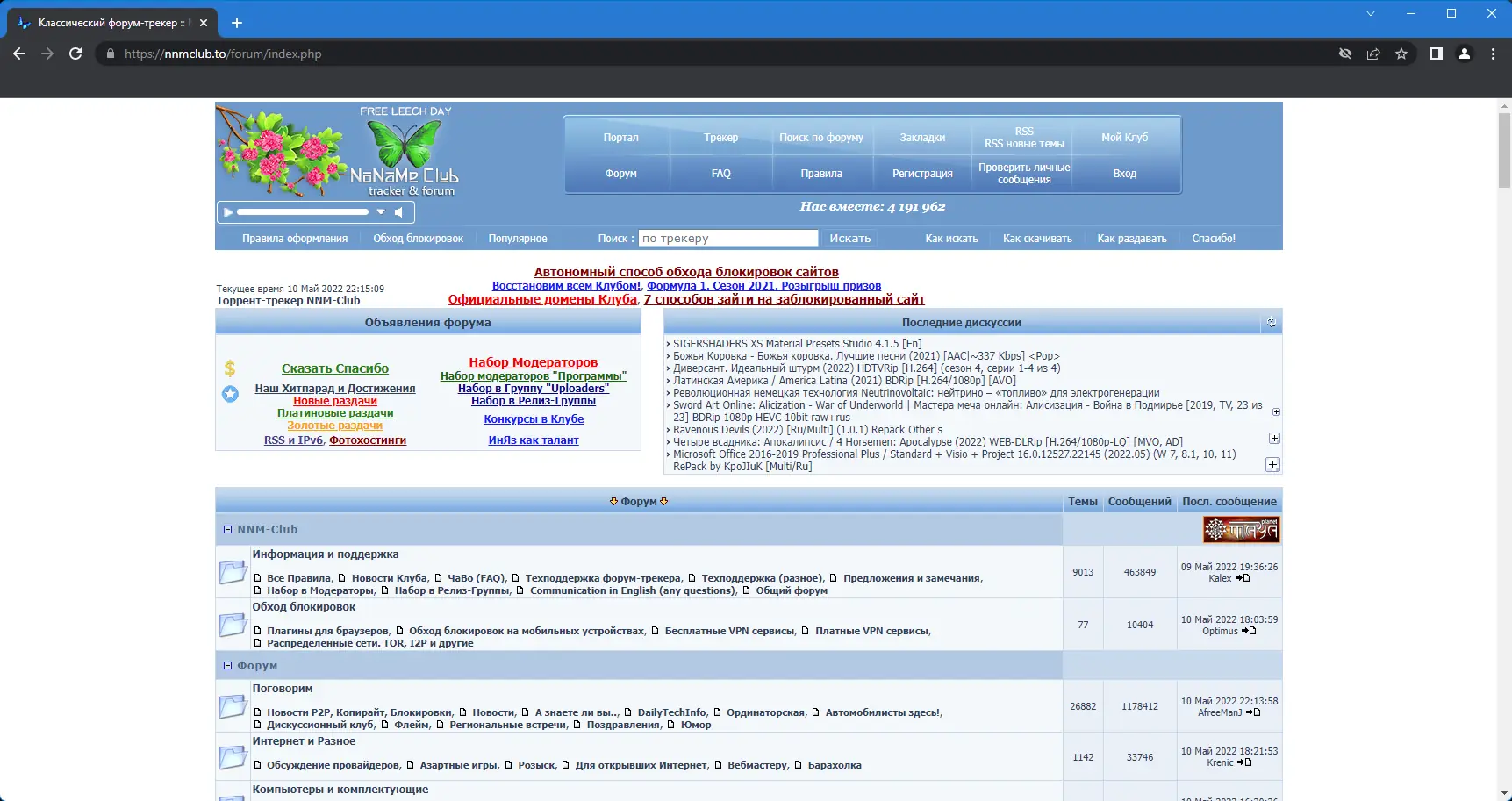The width and height of the screenshot is (1512, 801).
Task: Mute the header audio player speaker
Action: (399, 212)
